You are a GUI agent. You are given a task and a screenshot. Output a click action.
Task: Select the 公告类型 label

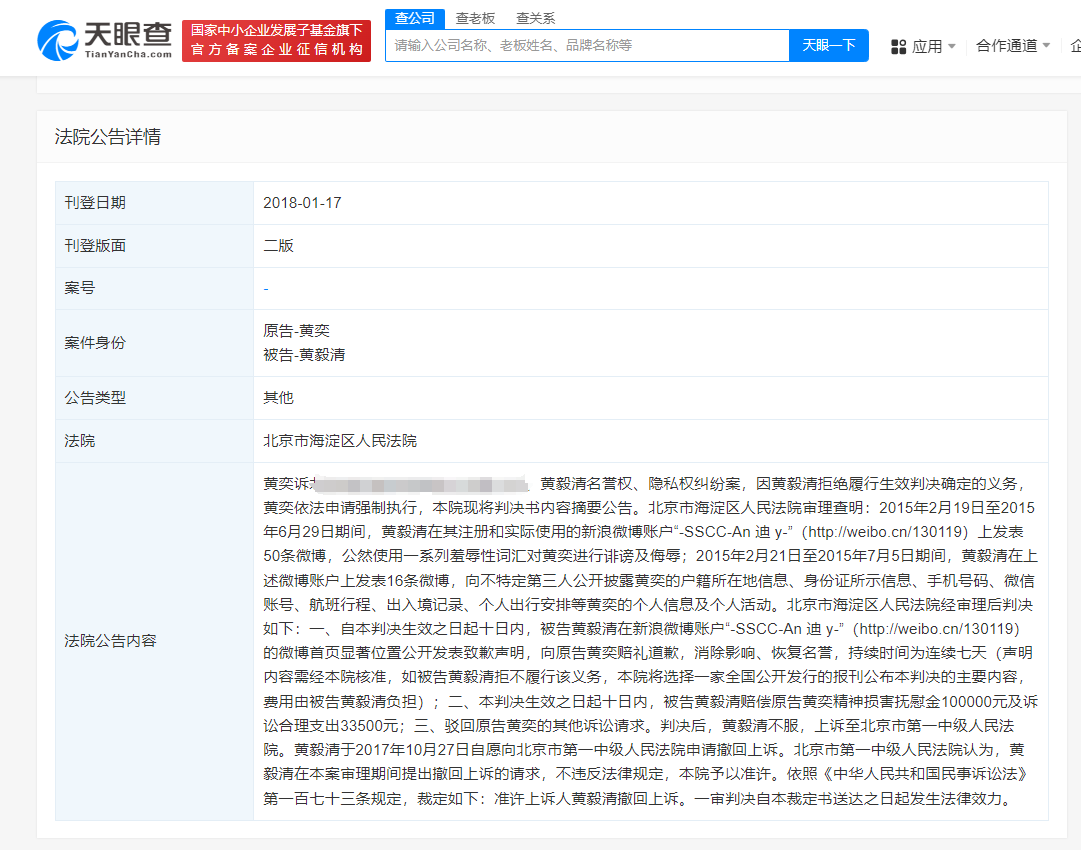point(95,398)
